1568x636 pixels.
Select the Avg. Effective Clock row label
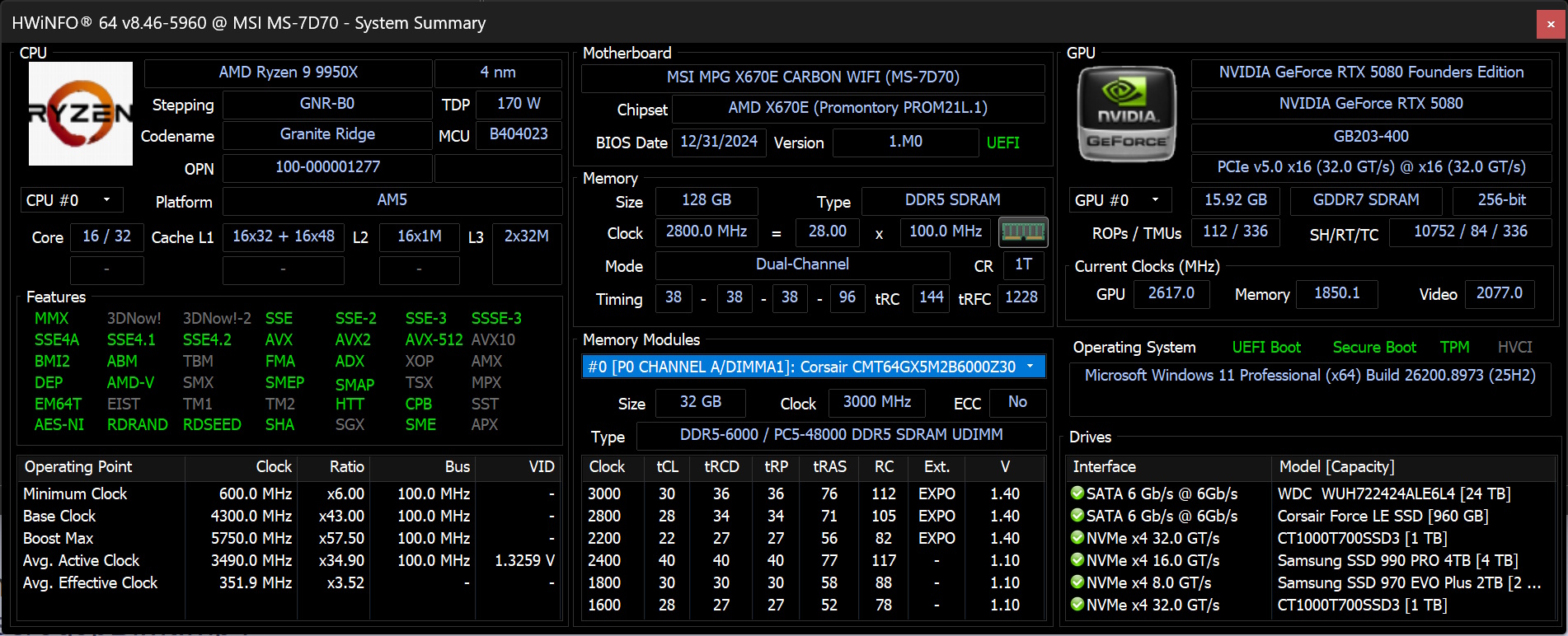coord(91,582)
